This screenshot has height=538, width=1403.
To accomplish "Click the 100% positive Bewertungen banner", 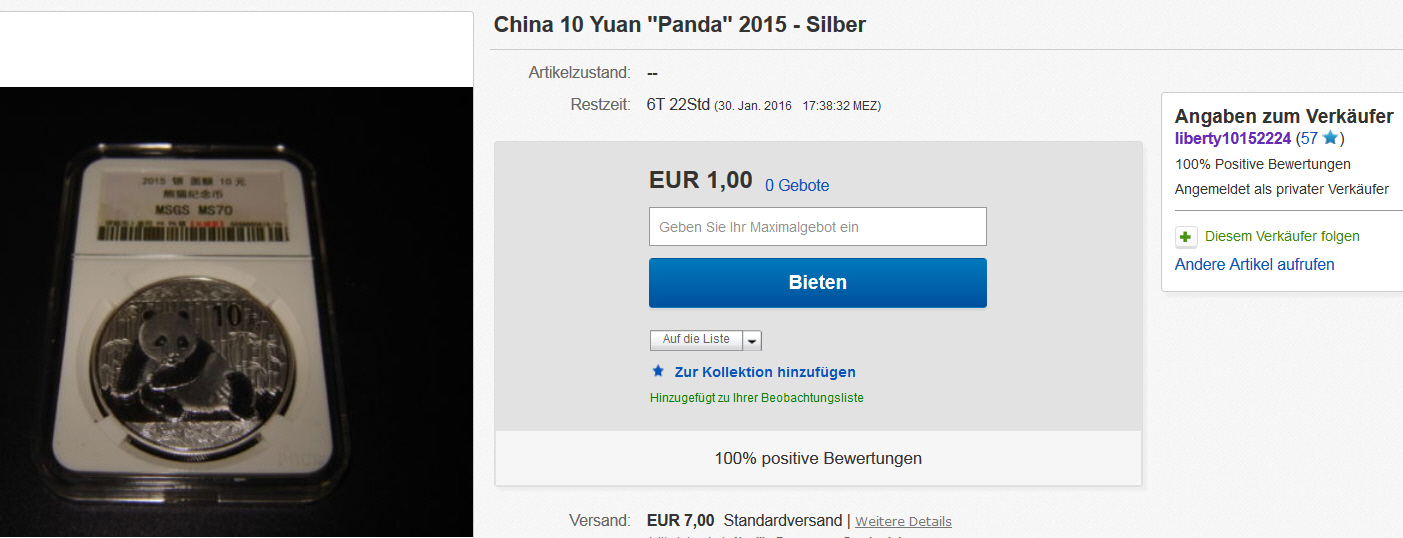I will click(x=818, y=458).
